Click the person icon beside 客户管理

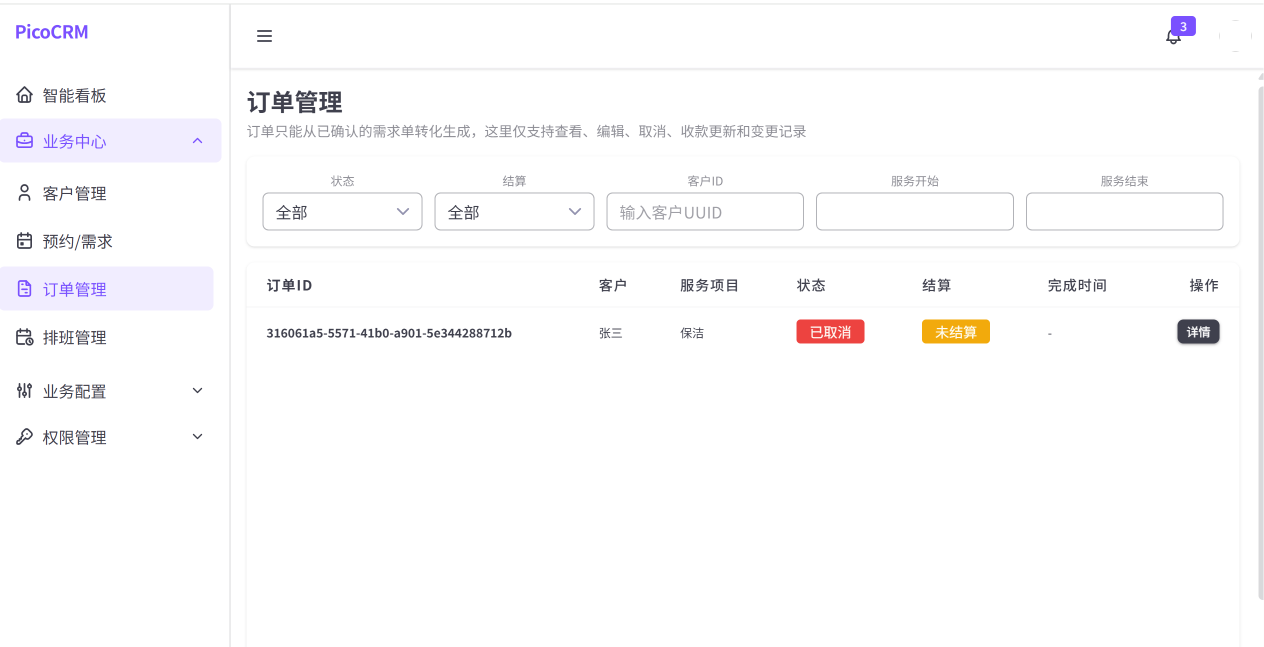(x=25, y=193)
